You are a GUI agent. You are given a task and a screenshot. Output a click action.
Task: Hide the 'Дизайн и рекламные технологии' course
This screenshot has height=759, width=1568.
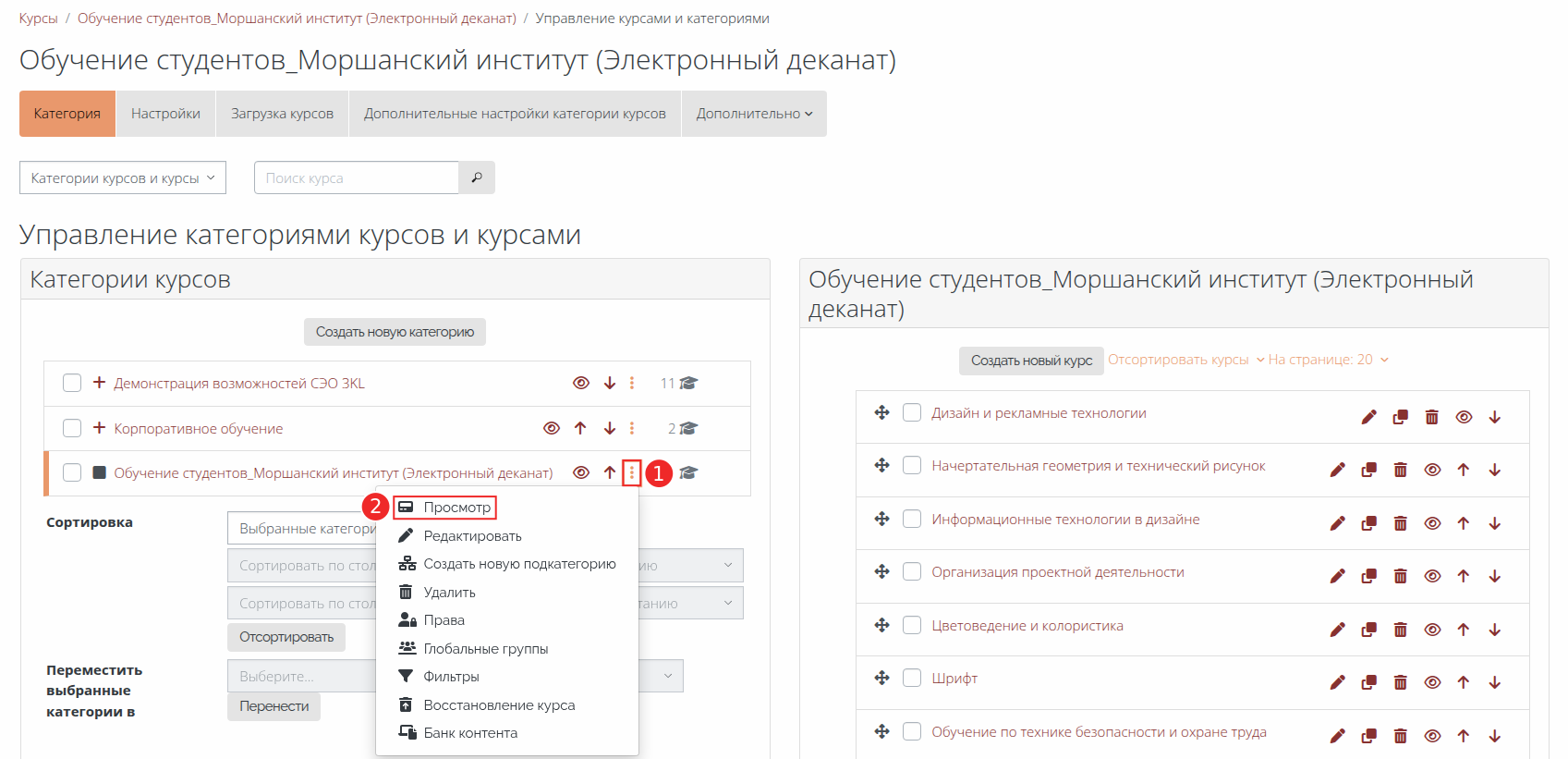(x=1463, y=417)
